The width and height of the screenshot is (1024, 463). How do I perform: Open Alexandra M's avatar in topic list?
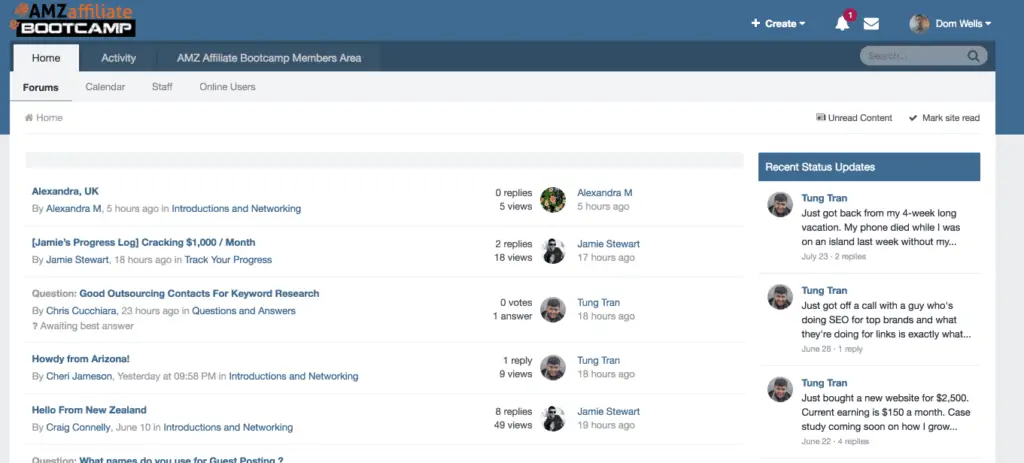(553, 200)
